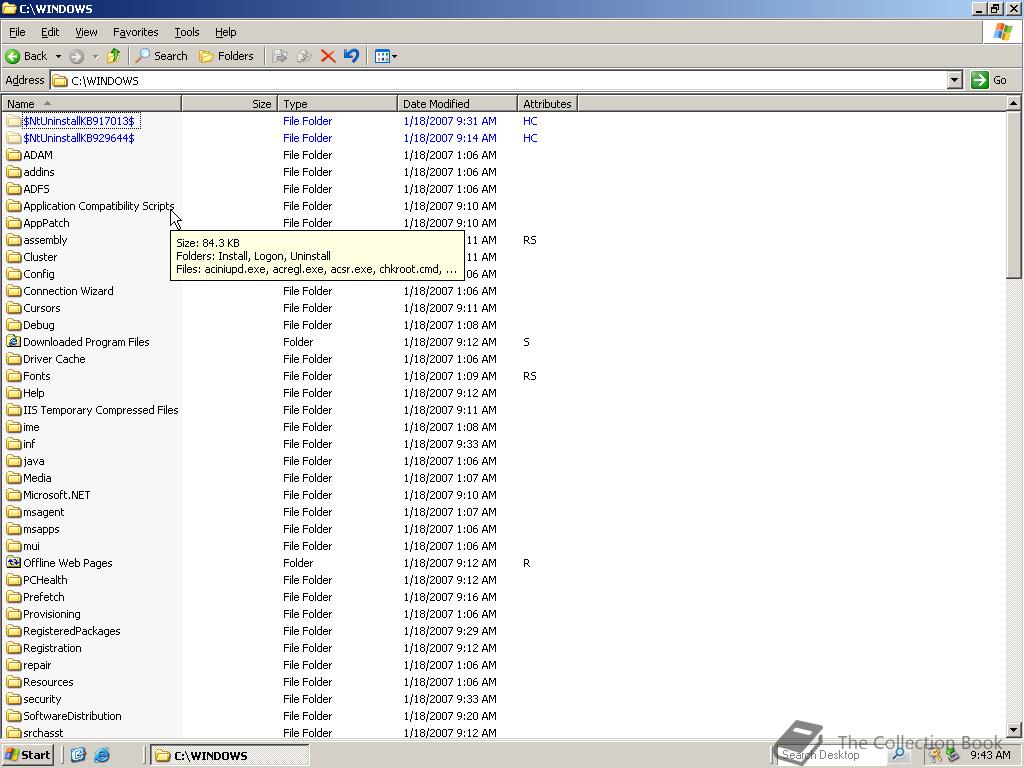1024x768 pixels.
Task: Click the Back navigation button
Action: pyautogui.click(x=26, y=56)
